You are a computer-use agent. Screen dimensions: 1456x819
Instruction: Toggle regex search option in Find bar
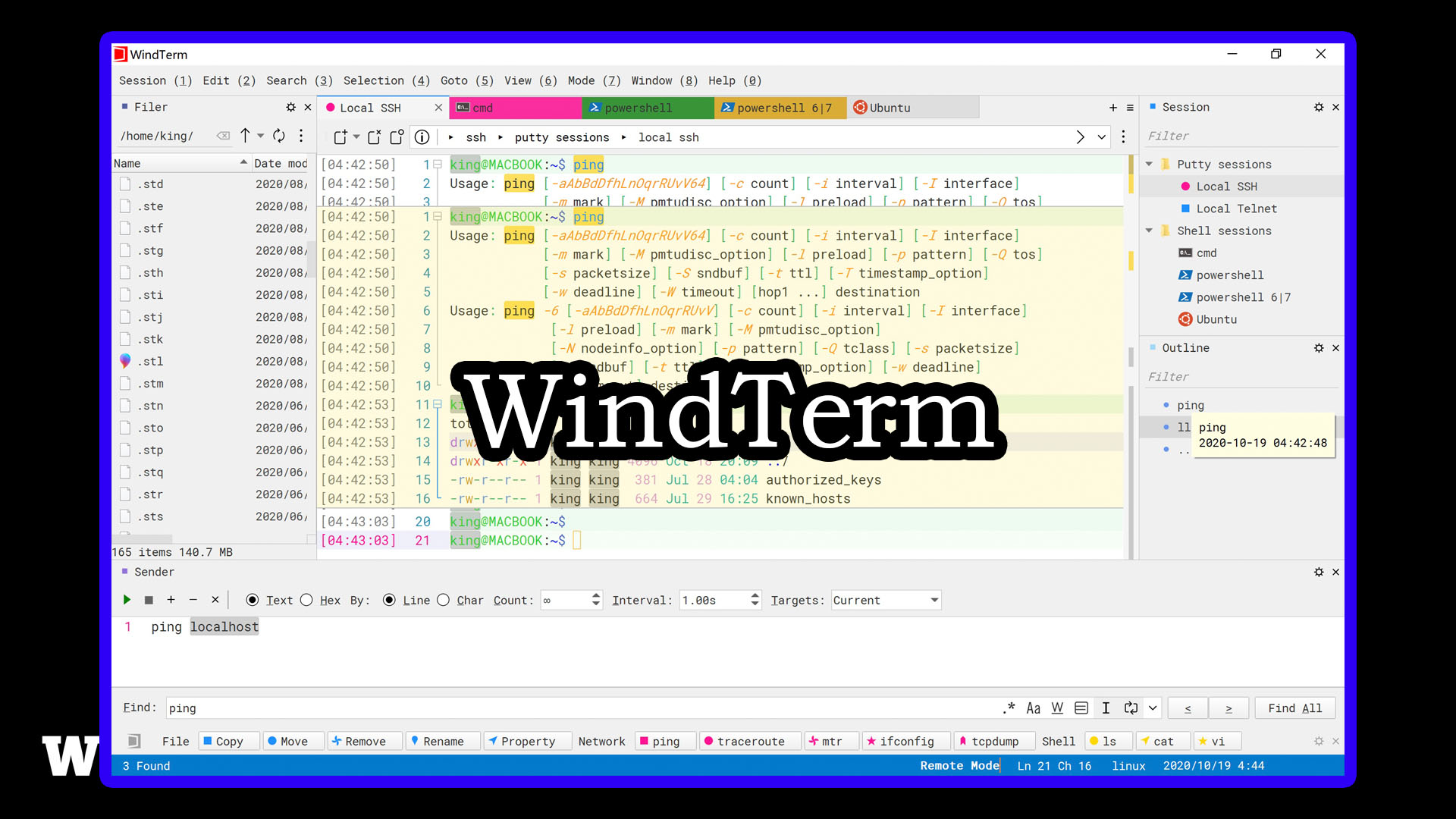click(x=1009, y=708)
